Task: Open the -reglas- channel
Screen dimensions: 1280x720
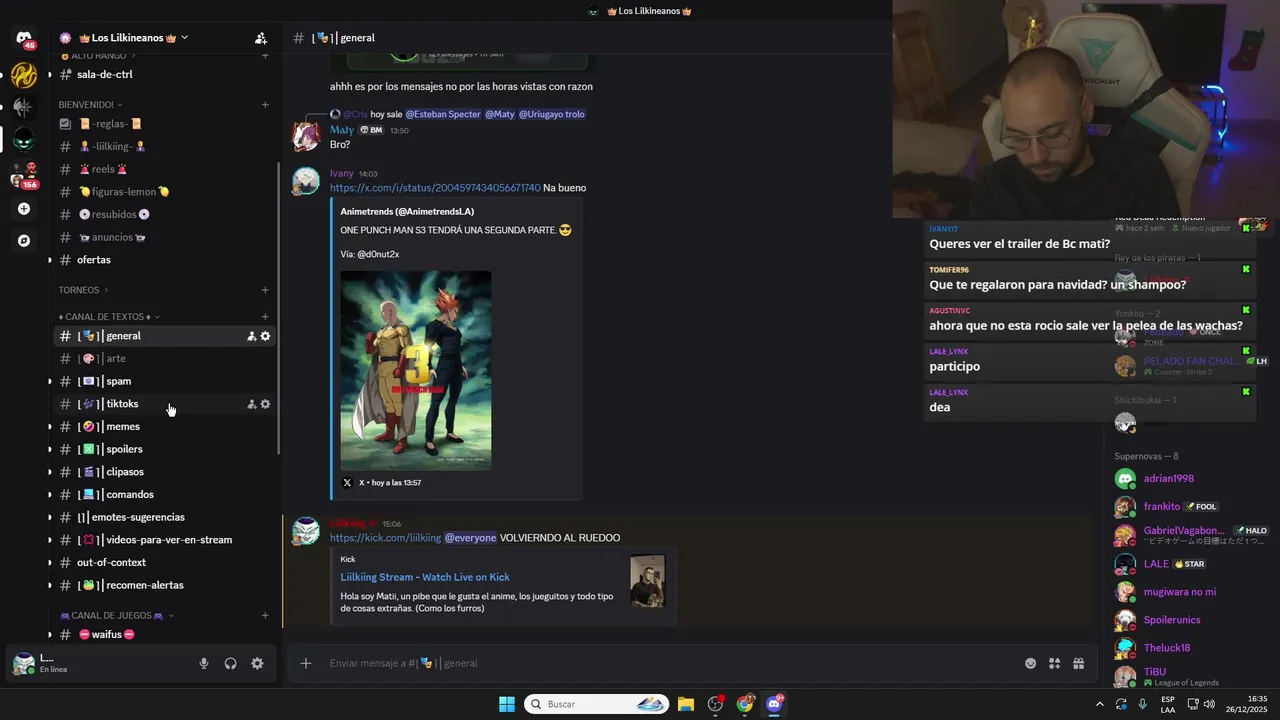Action: coord(165,124)
